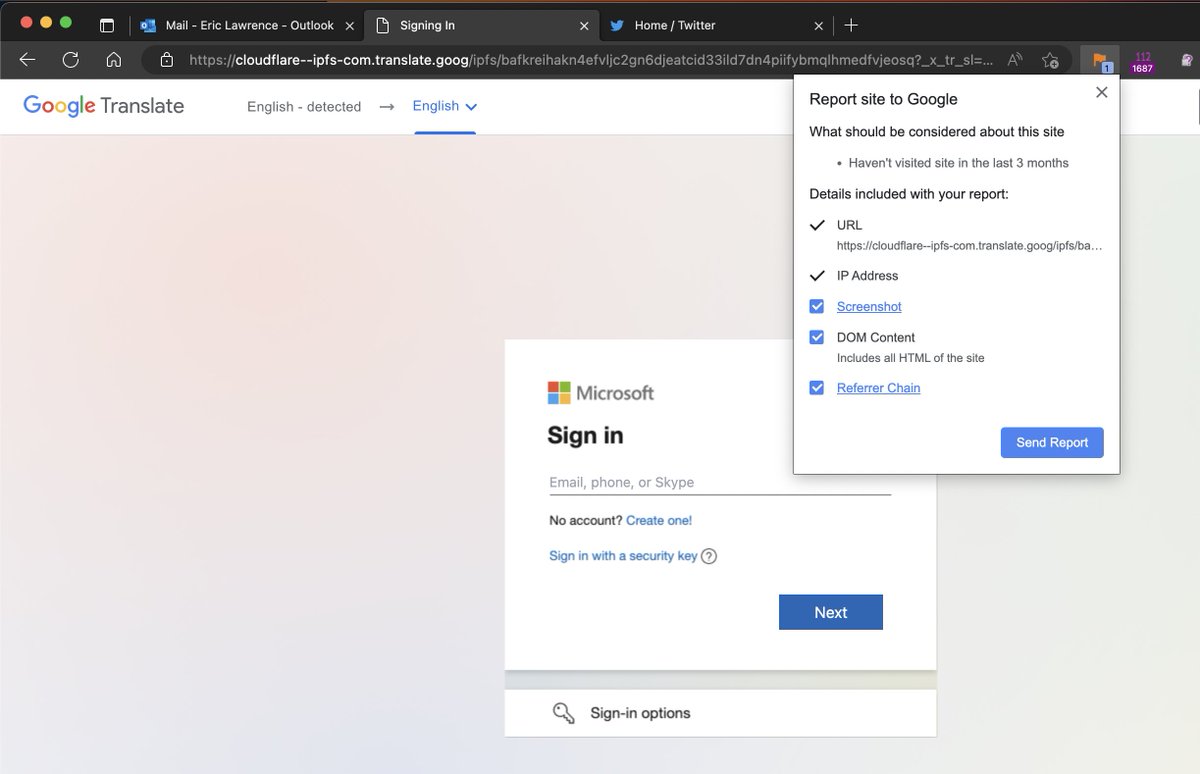Click Sign in with a security key
The image size is (1200, 774).
[623, 556]
